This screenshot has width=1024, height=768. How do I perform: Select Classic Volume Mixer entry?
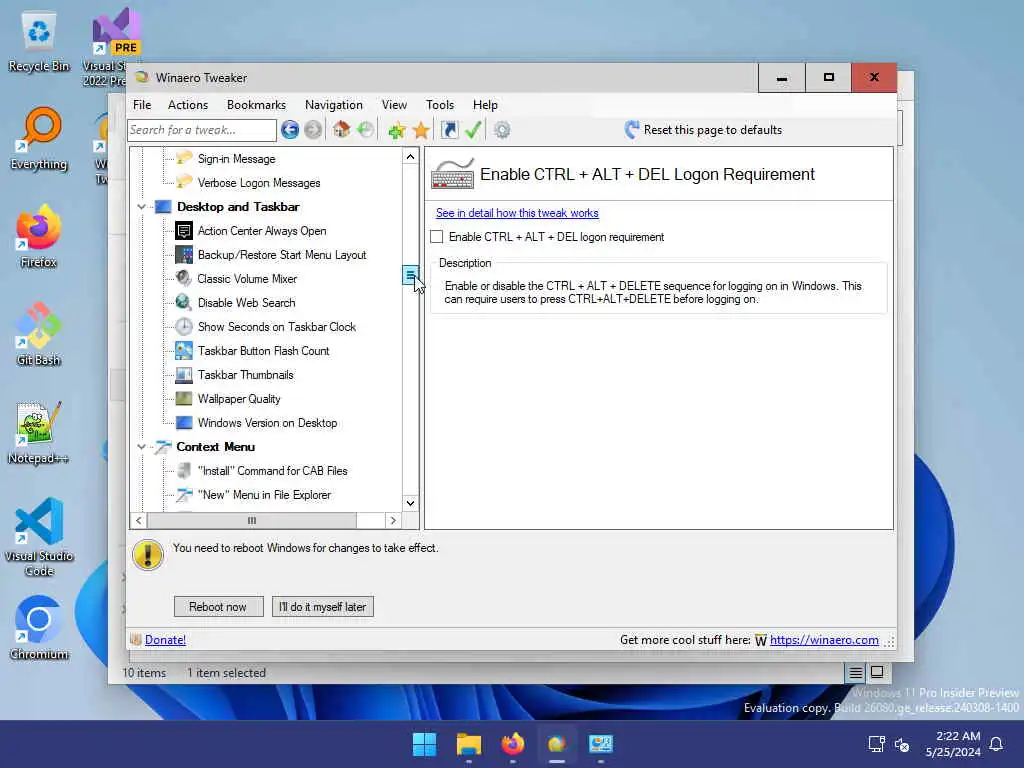247,279
